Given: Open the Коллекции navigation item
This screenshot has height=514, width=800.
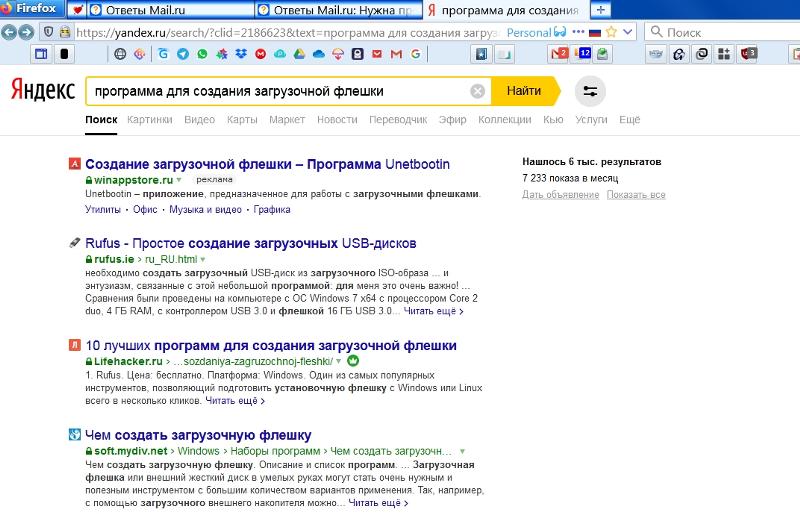Looking at the screenshot, I should 505,119.
